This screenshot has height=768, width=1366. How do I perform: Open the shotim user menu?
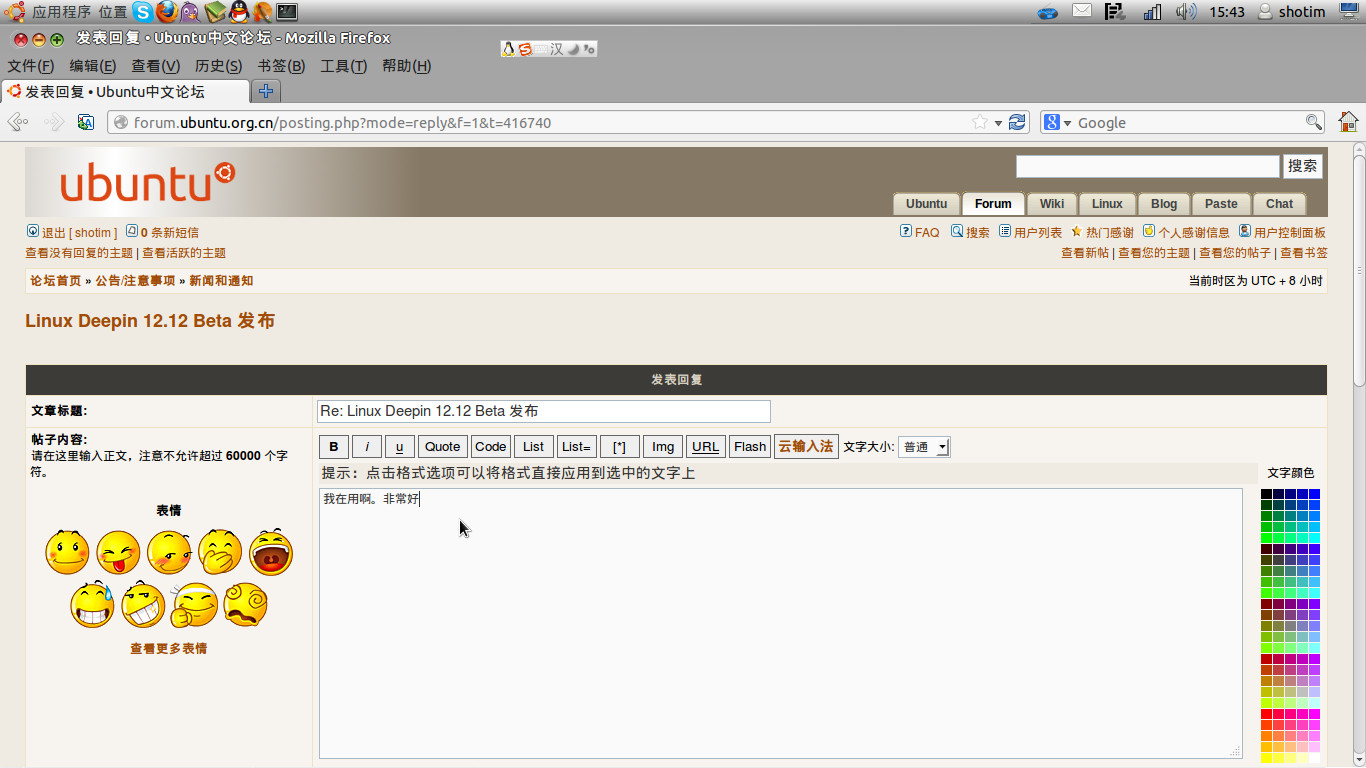(1291, 12)
